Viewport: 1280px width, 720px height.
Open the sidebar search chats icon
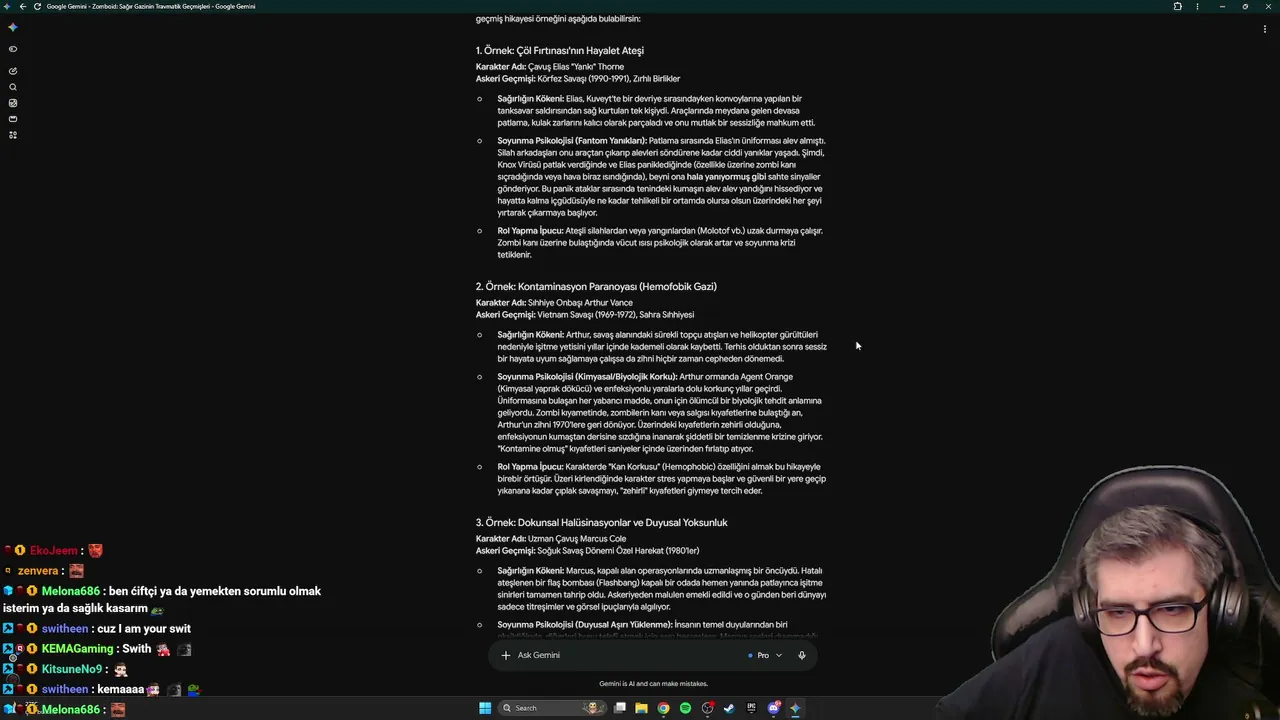click(x=12, y=87)
